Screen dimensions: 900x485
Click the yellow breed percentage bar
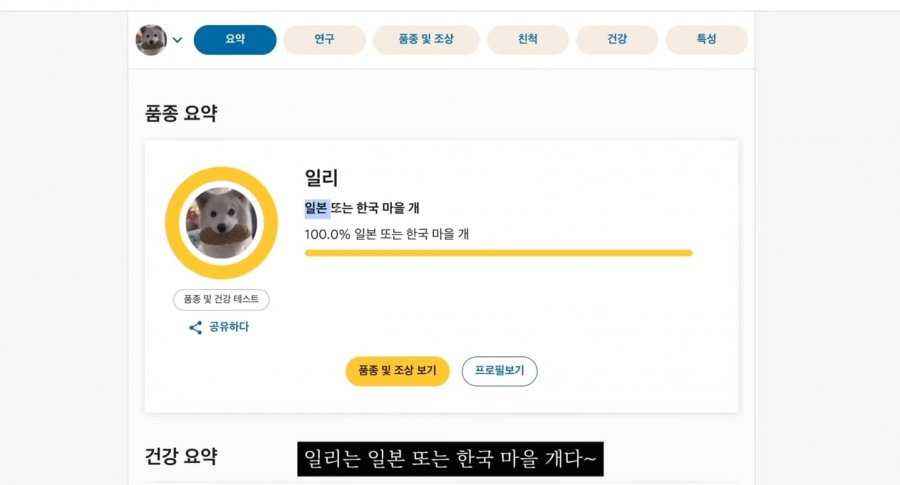498,253
